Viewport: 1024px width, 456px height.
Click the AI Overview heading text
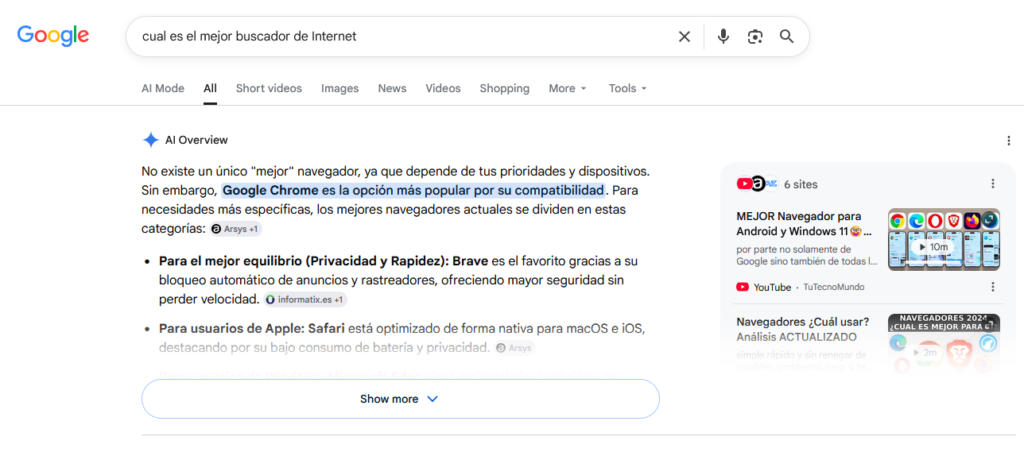pyautogui.click(x=197, y=140)
